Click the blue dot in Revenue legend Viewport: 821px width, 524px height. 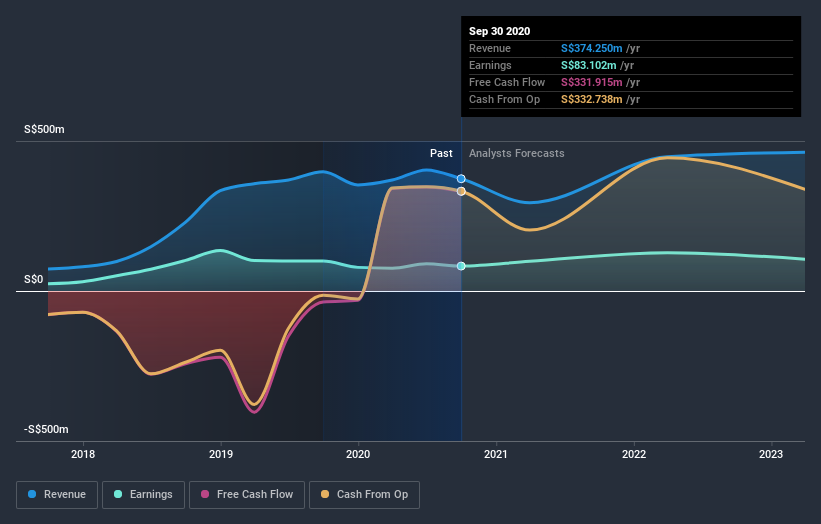pos(32,494)
